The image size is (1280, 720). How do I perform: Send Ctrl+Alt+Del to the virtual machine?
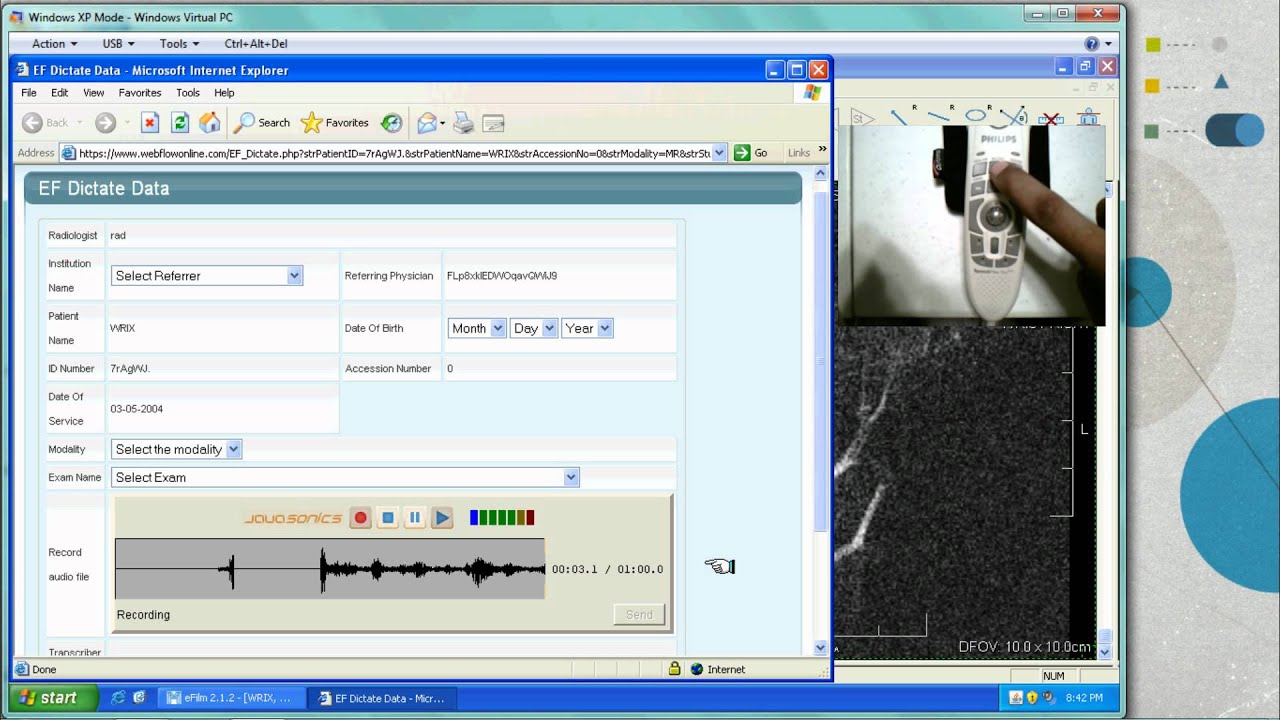[x=256, y=44]
